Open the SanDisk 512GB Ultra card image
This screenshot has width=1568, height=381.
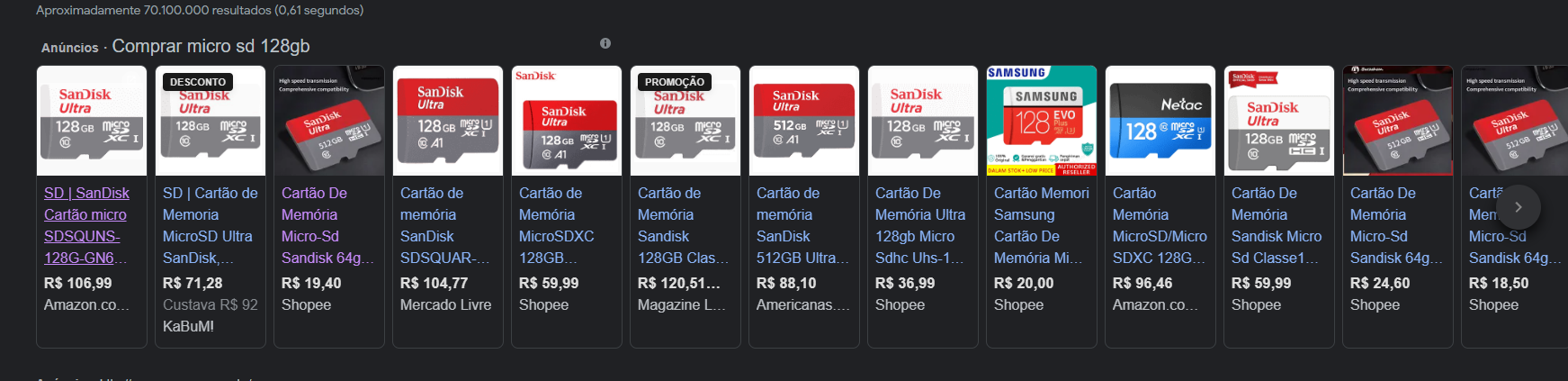[x=804, y=121]
